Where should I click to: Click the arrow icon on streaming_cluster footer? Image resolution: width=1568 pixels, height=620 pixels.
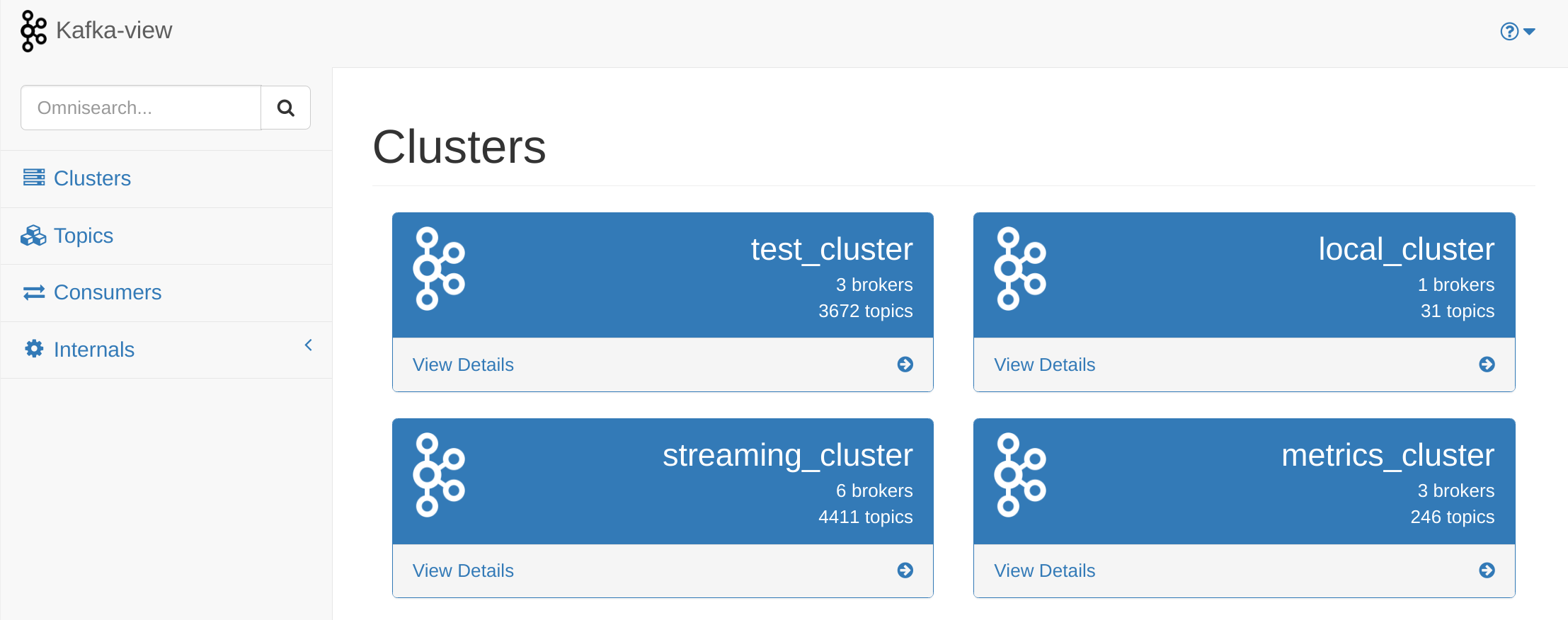pyautogui.click(x=905, y=570)
